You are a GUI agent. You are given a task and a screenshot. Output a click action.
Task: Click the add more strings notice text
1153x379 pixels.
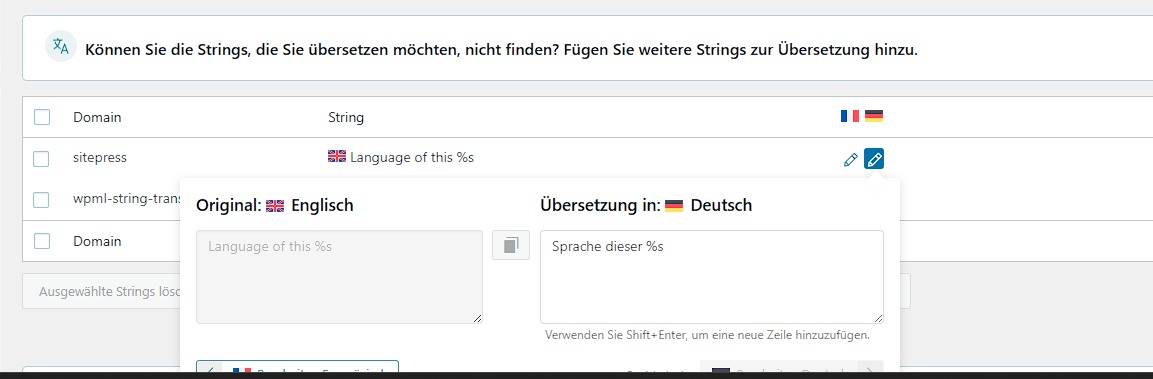click(501, 50)
